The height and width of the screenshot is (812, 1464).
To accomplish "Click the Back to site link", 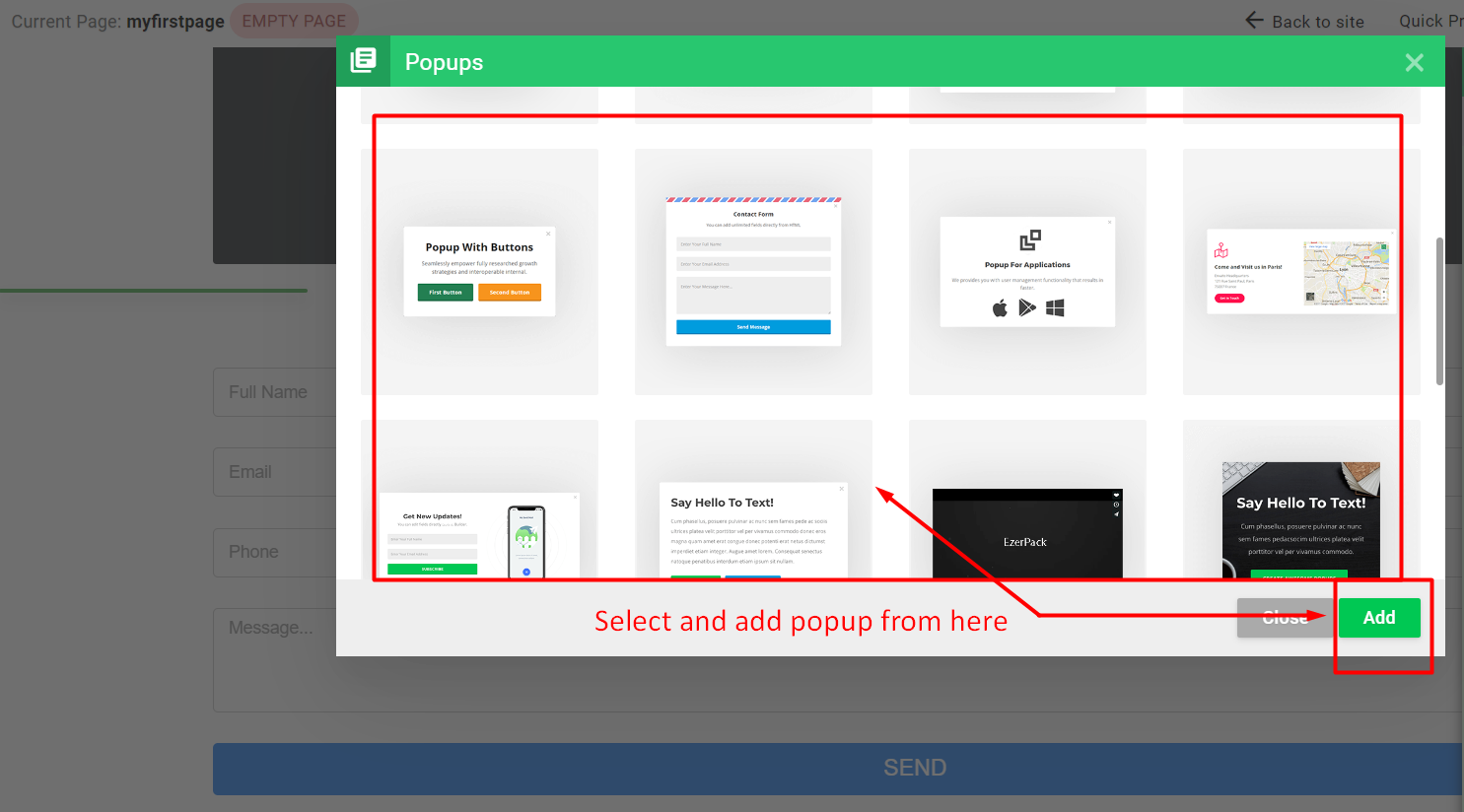I will click(x=1318, y=20).
